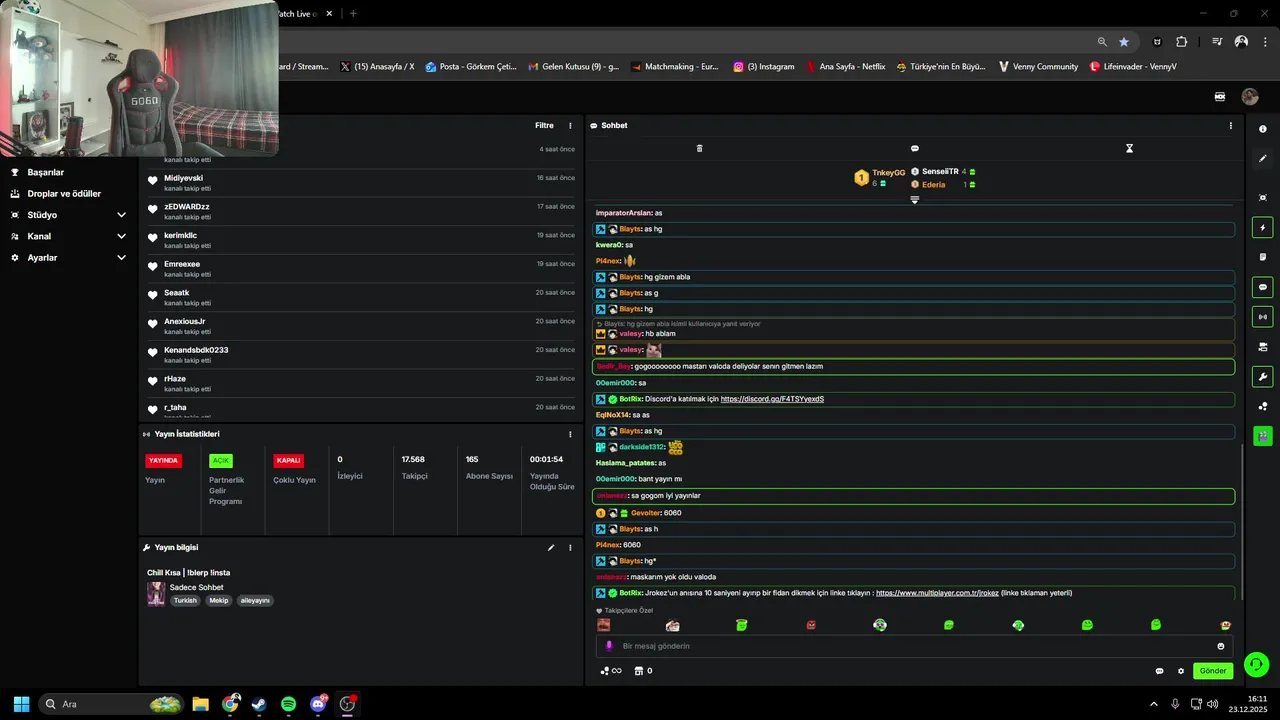Click the hourglass icon in chat toolbar

click(x=1129, y=148)
